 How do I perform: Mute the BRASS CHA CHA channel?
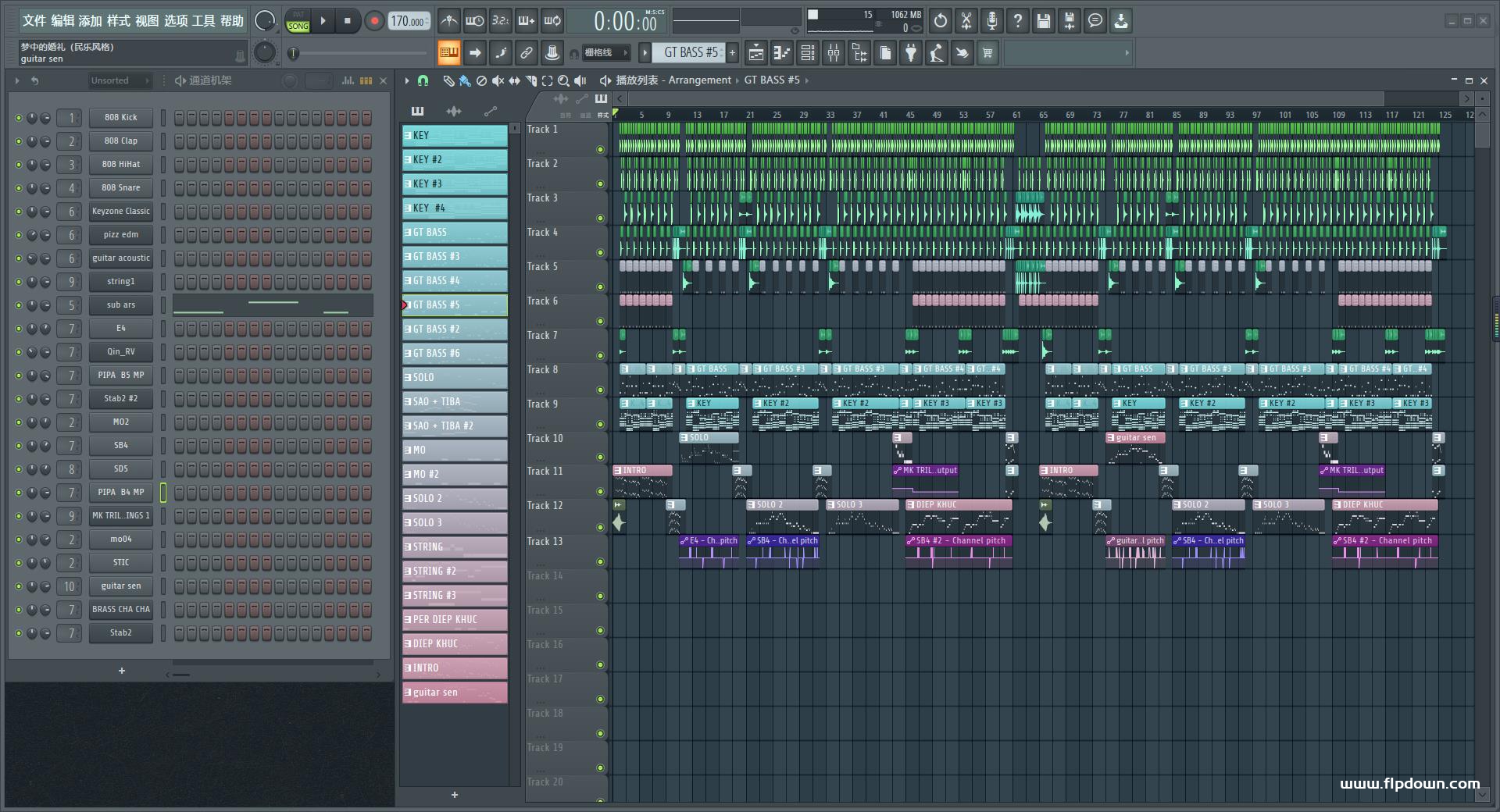(19, 610)
